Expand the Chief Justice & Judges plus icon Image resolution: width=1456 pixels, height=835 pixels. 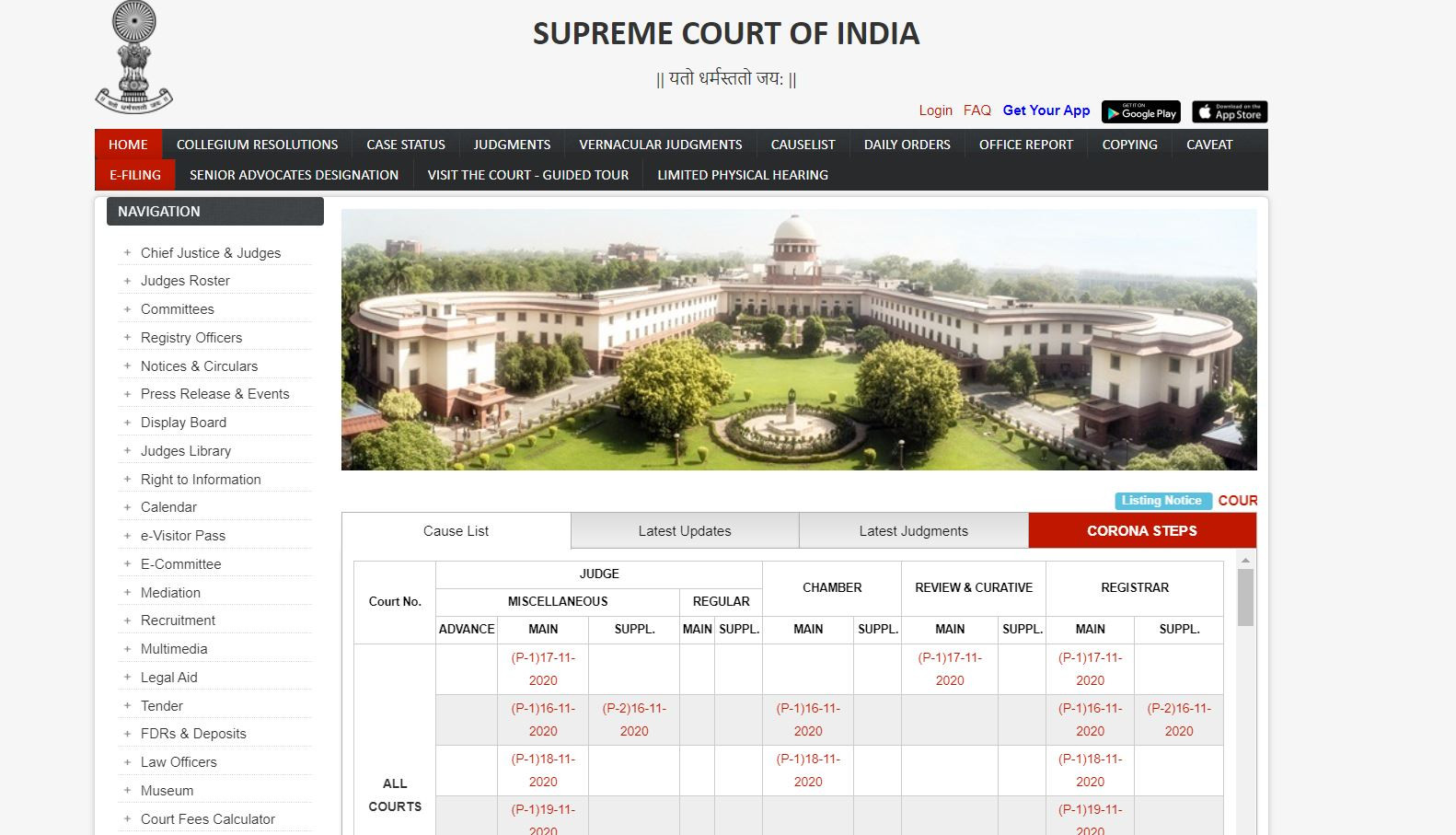point(128,252)
